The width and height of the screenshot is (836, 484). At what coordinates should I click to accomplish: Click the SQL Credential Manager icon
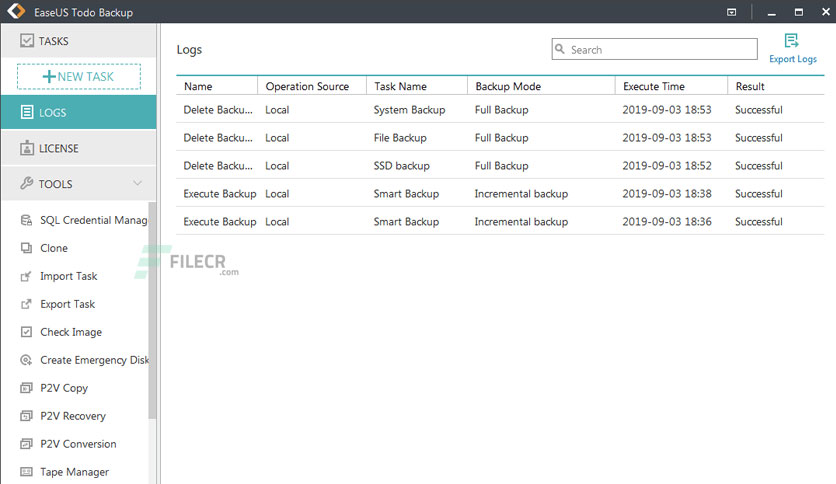[26, 220]
